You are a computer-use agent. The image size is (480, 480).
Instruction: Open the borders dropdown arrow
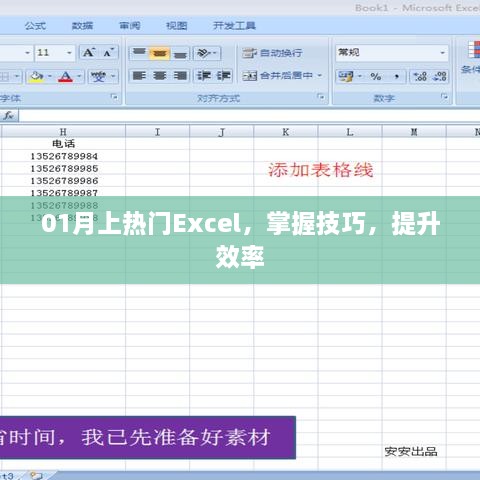[17, 77]
